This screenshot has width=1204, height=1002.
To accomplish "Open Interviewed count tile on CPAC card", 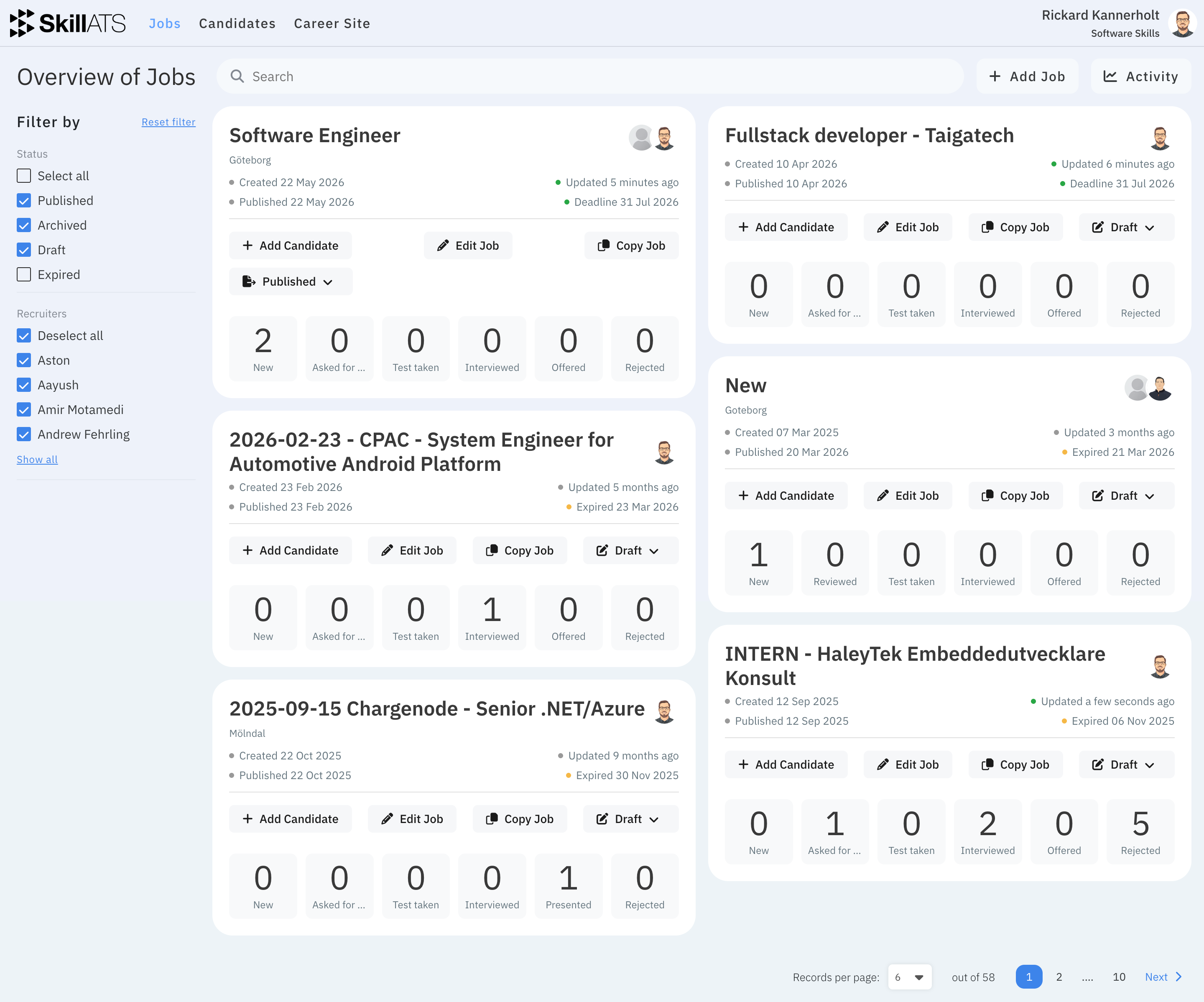I will pyautogui.click(x=492, y=618).
